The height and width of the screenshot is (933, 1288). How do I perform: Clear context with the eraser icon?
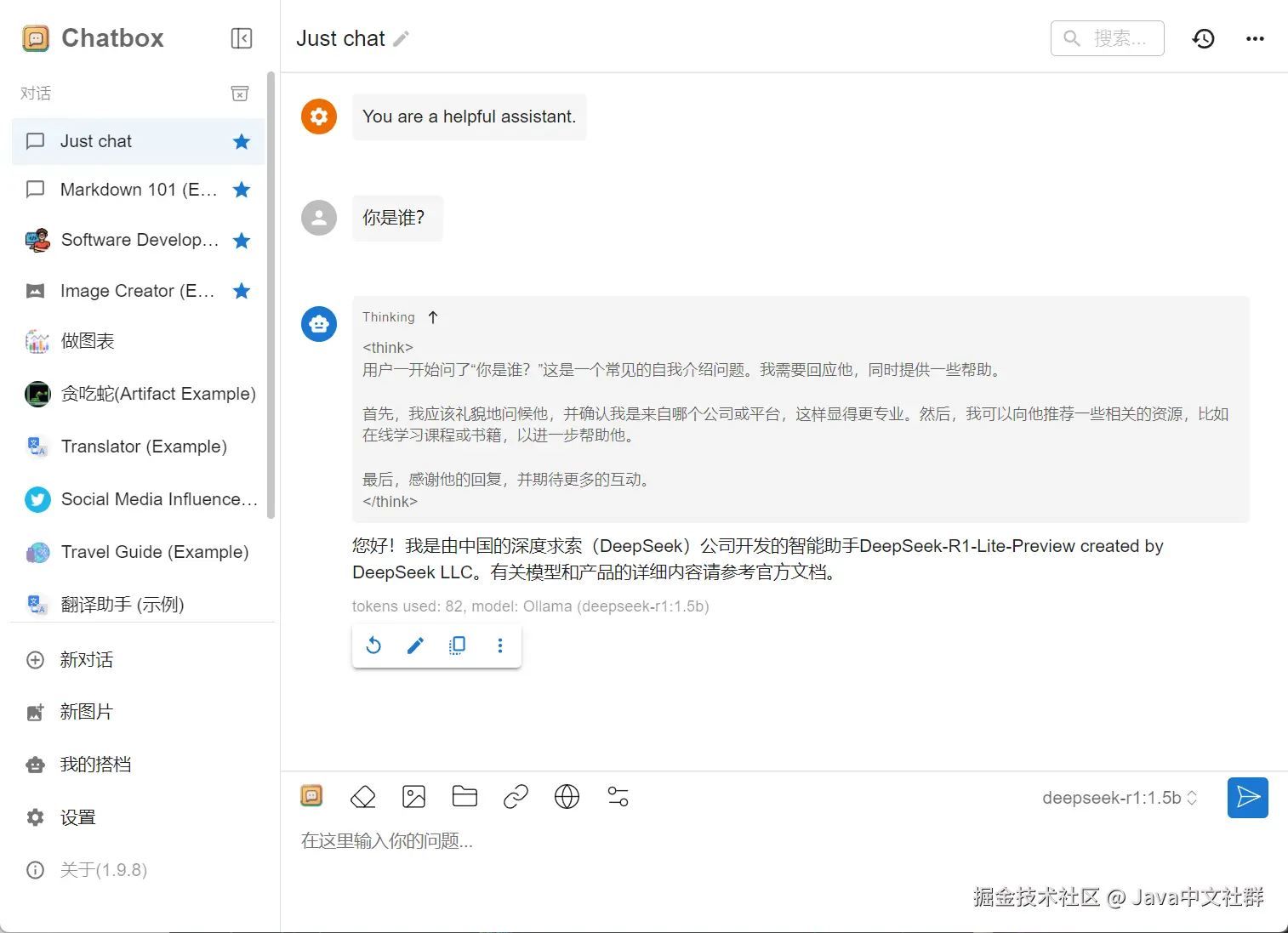click(363, 797)
